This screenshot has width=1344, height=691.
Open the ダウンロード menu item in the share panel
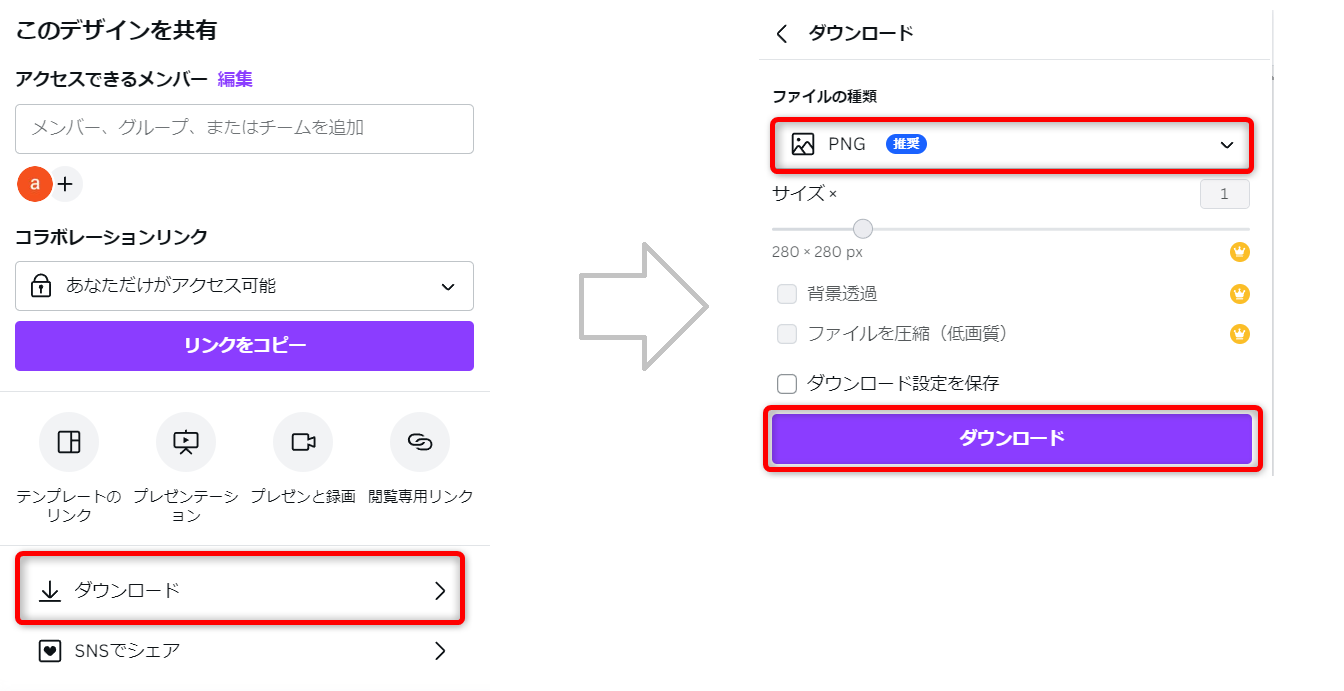pos(241,591)
